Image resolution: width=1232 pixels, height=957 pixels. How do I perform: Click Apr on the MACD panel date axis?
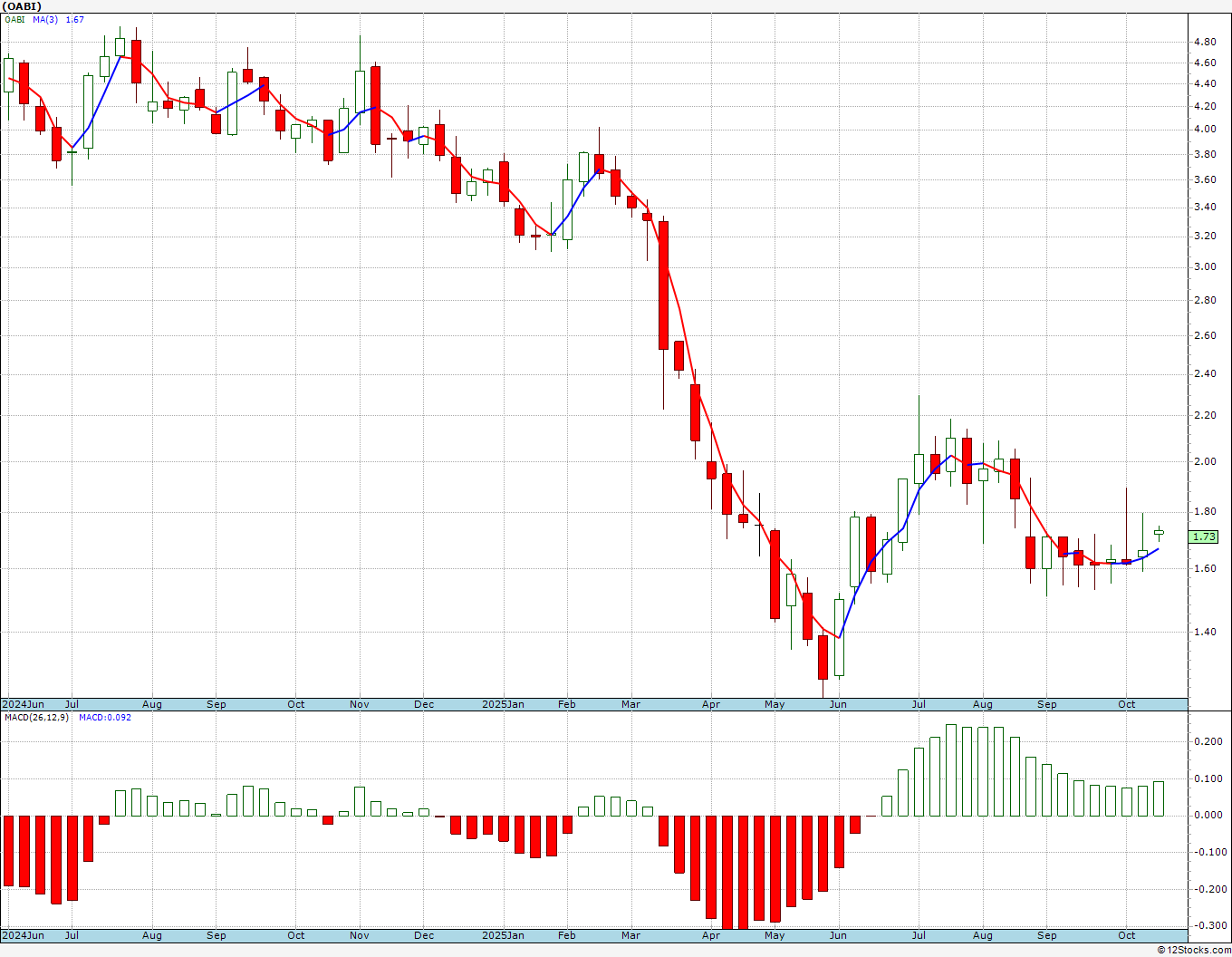click(x=711, y=935)
